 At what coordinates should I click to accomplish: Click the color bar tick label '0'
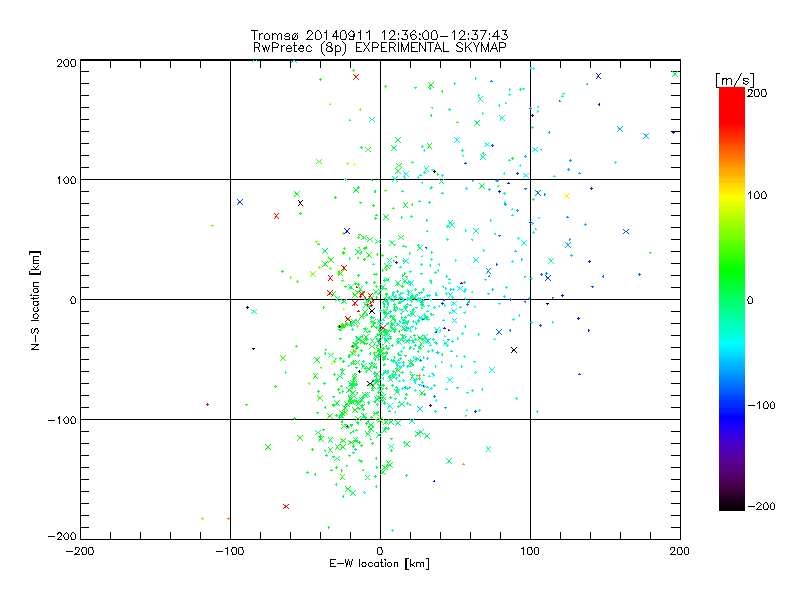click(750, 300)
